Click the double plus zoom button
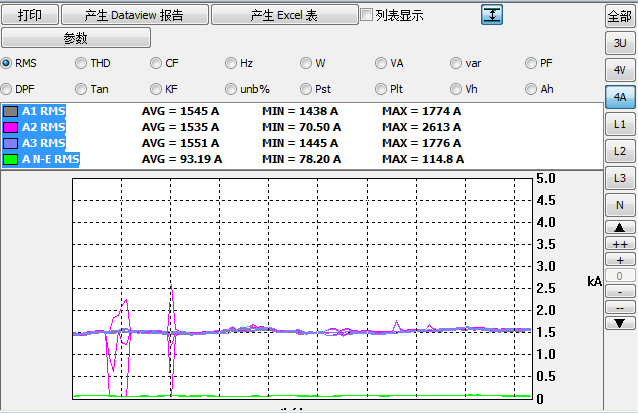Screen dimensions: 638x413 (x=620, y=243)
